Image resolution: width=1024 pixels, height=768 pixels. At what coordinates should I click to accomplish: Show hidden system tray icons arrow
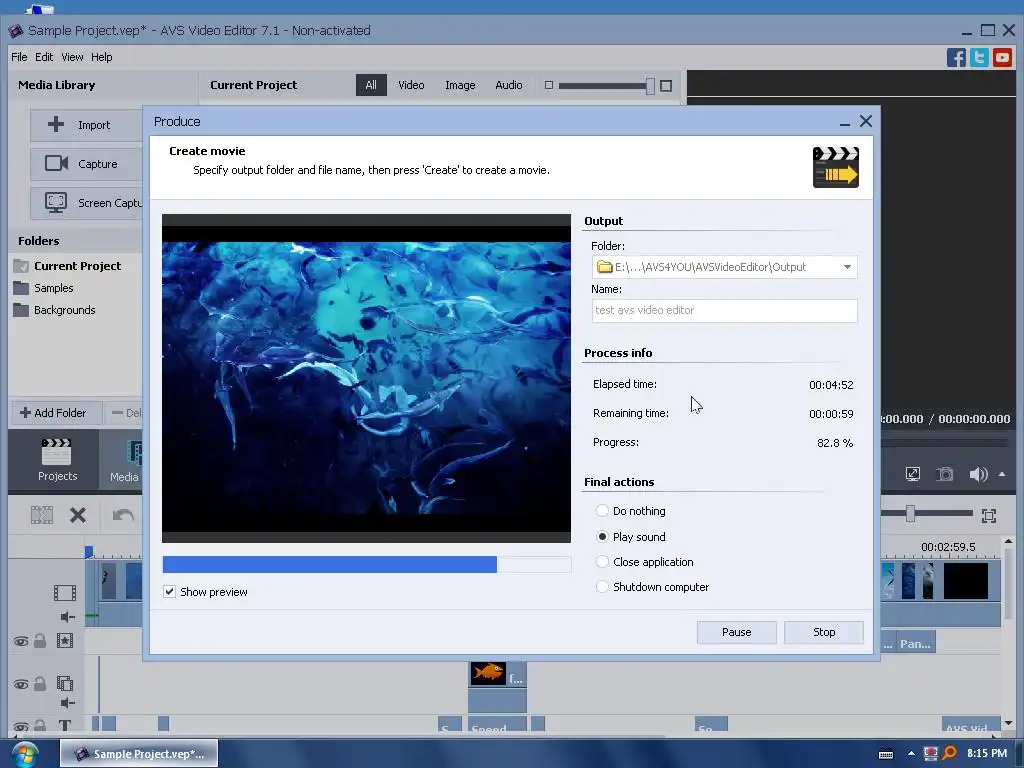(x=911, y=754)
